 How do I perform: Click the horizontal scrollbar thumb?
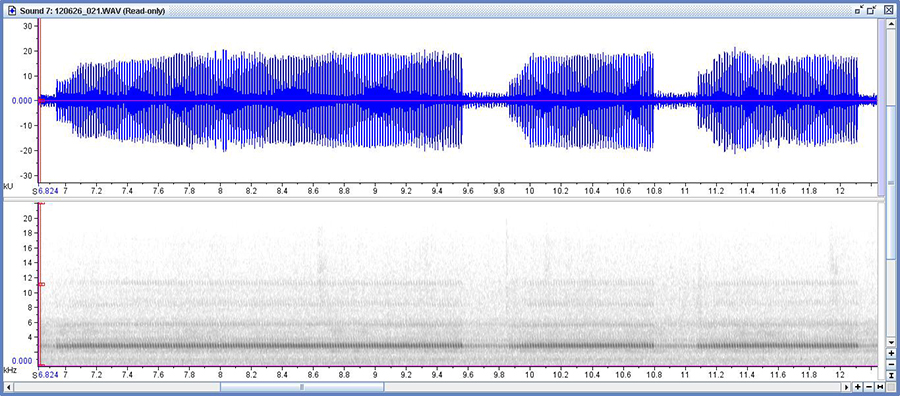pos(302,387)
